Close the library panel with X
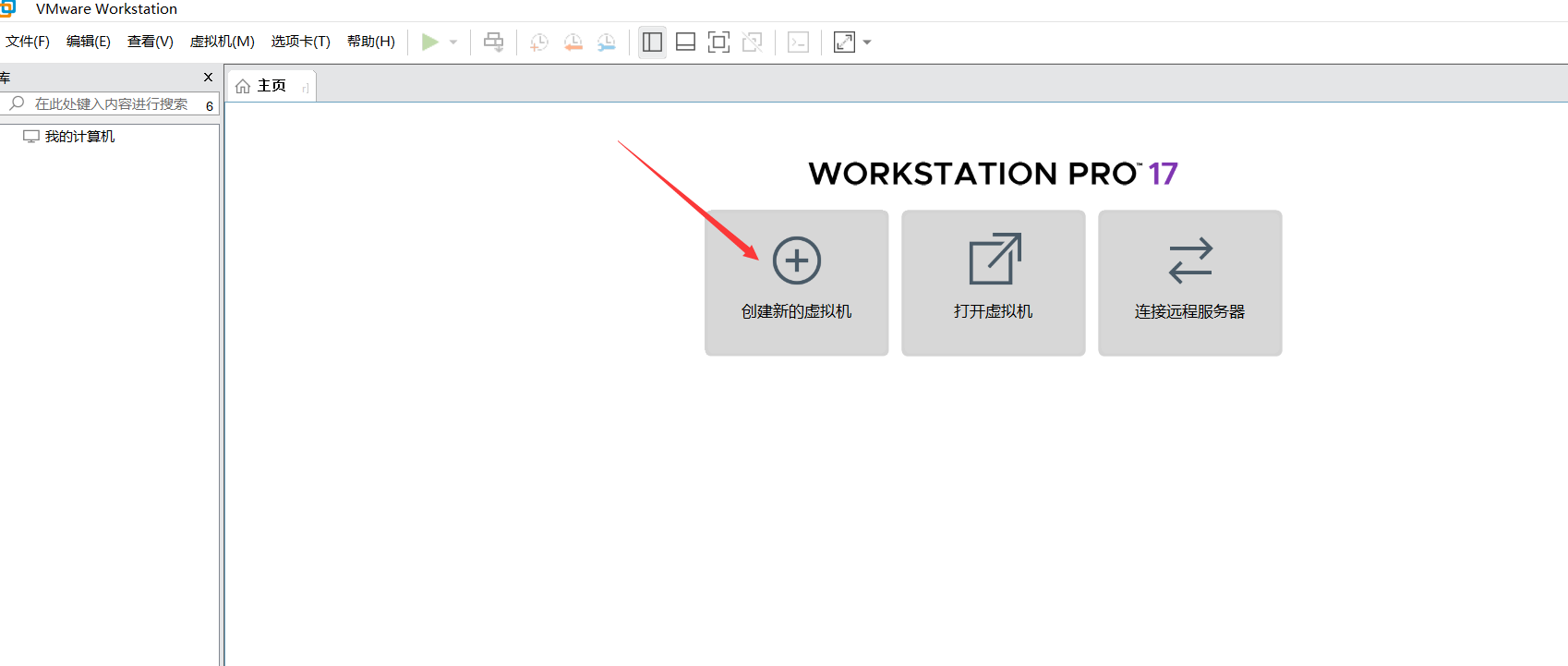The height and width of the screenshot is (666, 1568). pyautogui.click(x=208, y=78)
